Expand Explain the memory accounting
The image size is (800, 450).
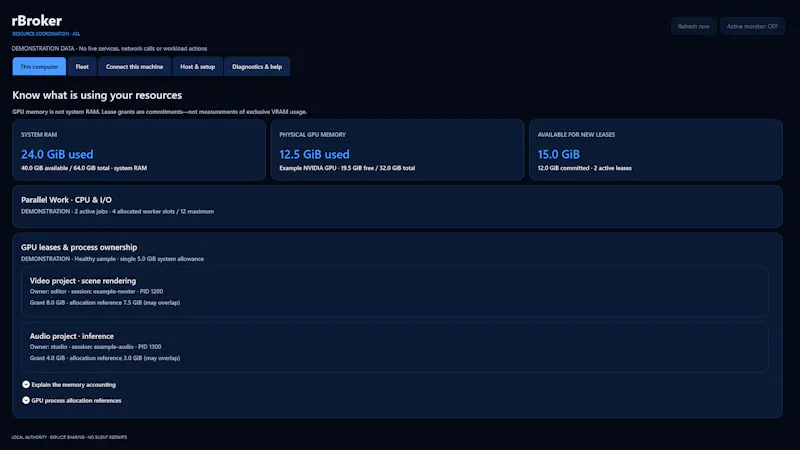click(69, 385)
